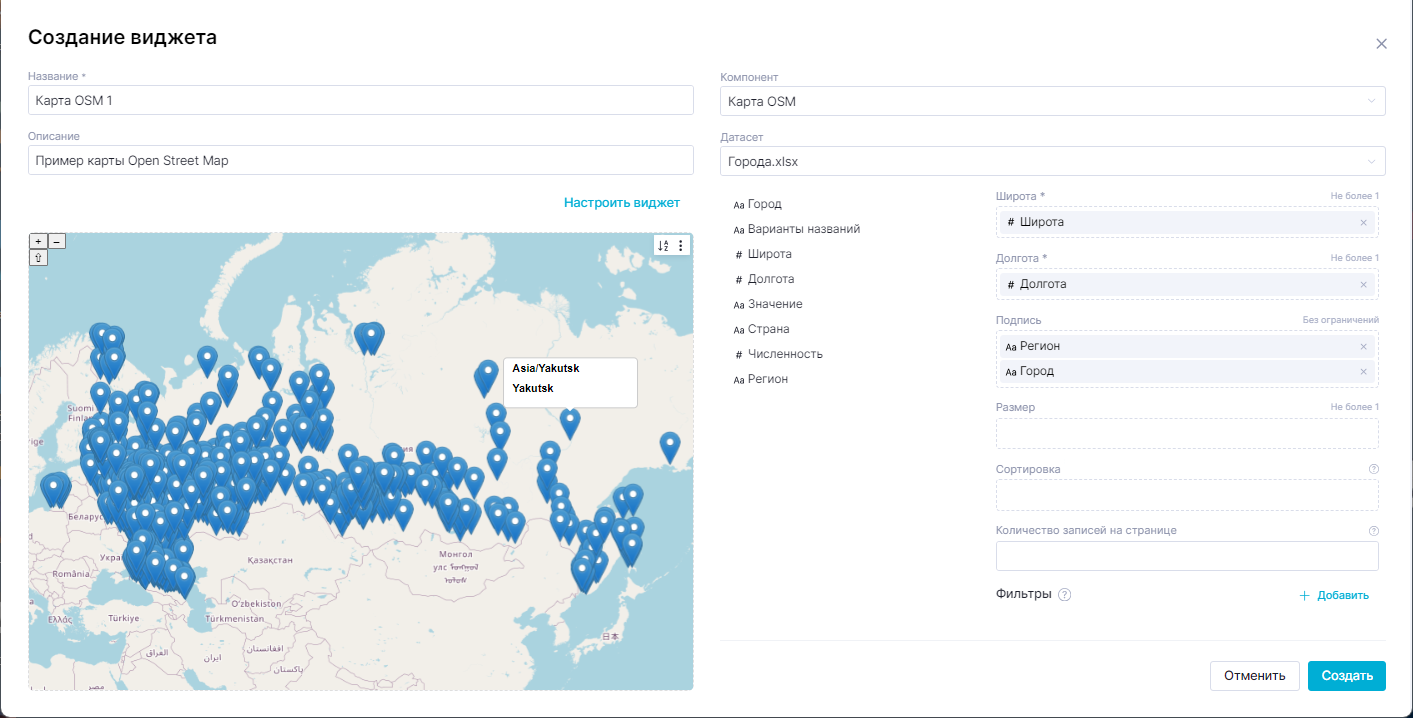This screenshot has height=718, width=1413.
Task: Remove Долгота from the longitude field
Action: [1363, 284]
